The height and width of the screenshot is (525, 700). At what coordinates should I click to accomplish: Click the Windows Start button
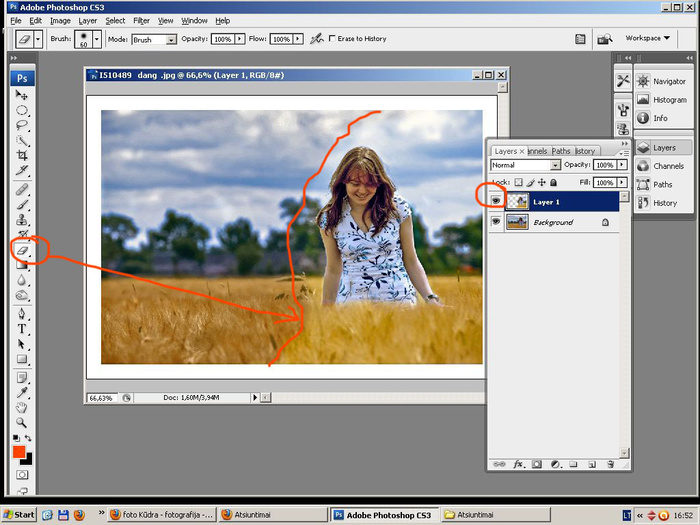point(19,514)
